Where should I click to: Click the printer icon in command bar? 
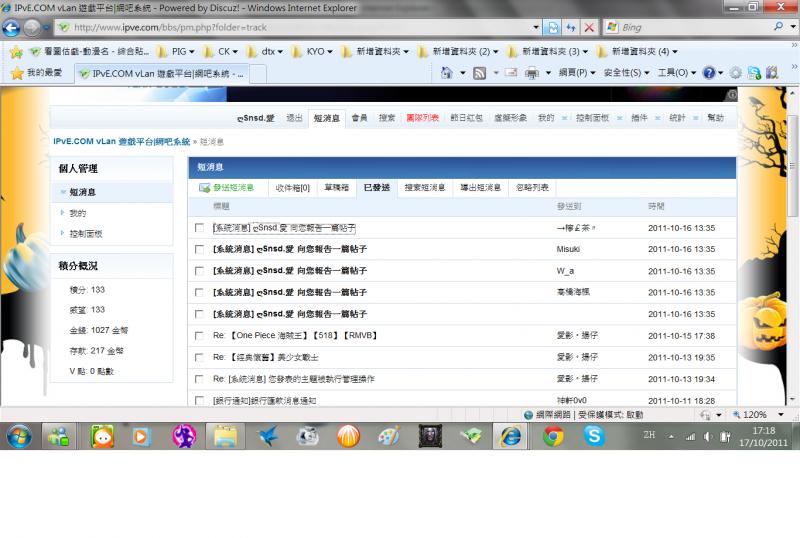coord(533,73)
